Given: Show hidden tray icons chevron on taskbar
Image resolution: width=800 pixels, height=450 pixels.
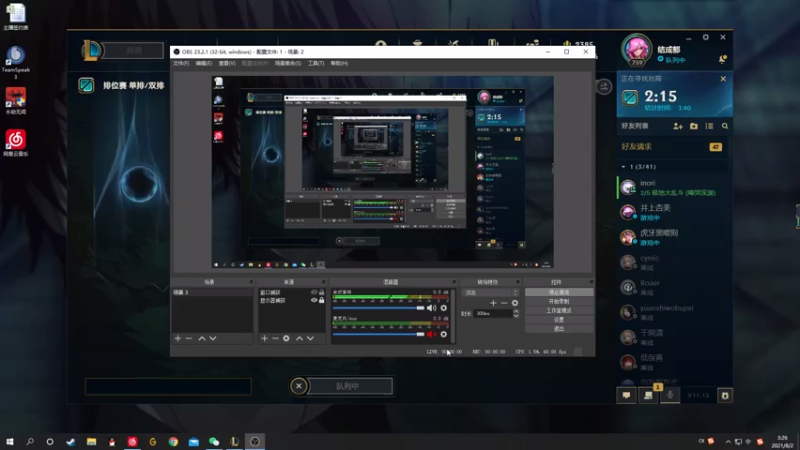Looking at the screenshot, I should pyautogui.click(x=728, y=441).
